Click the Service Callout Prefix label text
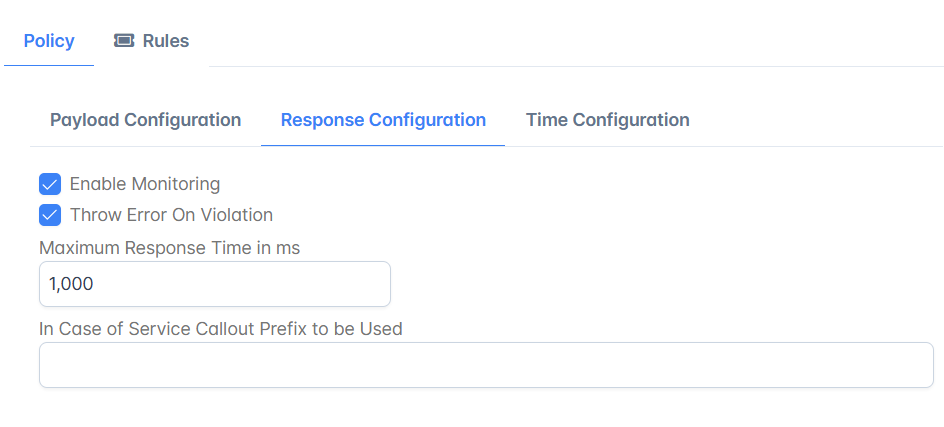The image size is (944, 427). (221, 329)
